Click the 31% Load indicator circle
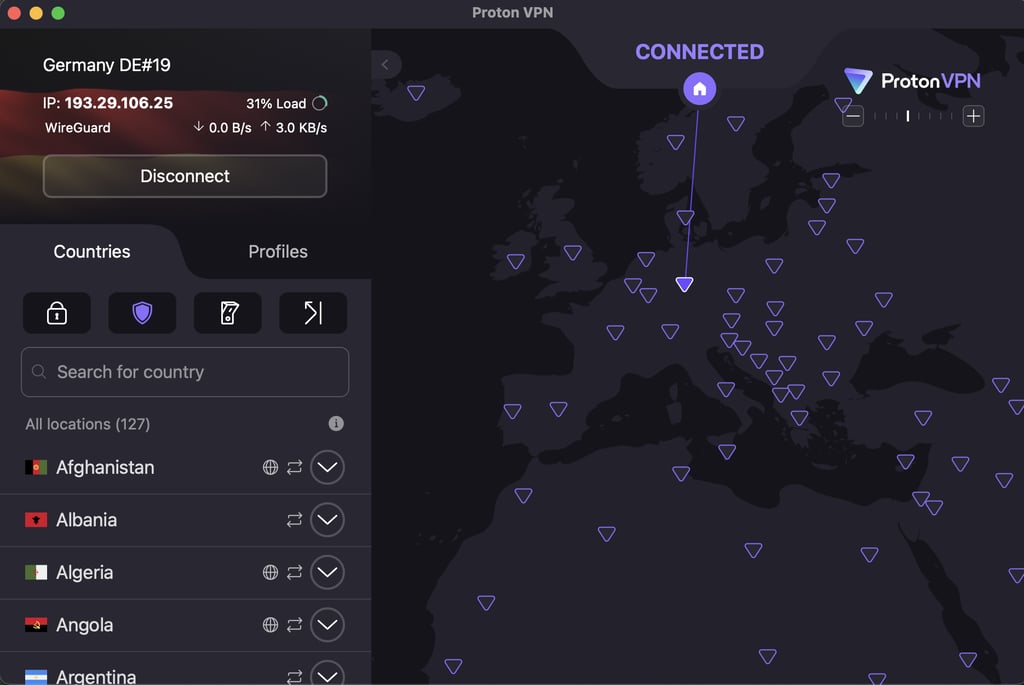Image resolution: width=1024 pixels, height=685 pixels. tap(320, 103)
